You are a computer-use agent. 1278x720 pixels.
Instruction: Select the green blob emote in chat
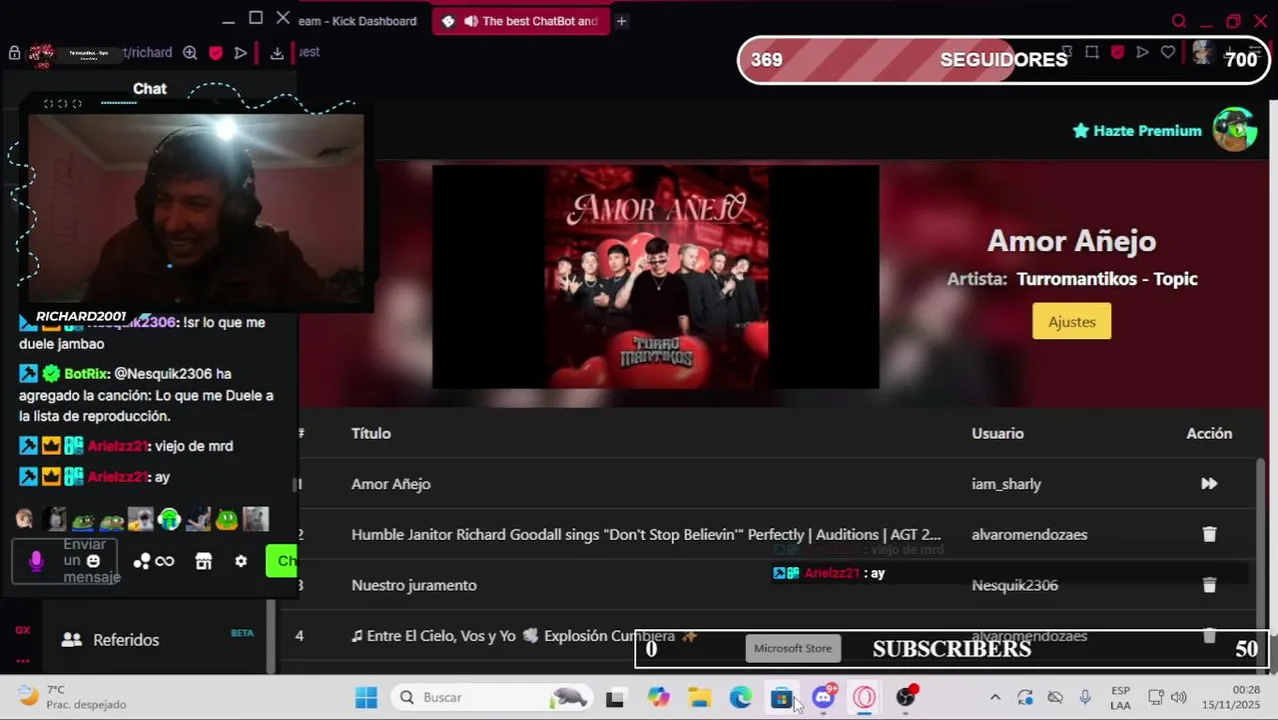(x=228, y=518)
